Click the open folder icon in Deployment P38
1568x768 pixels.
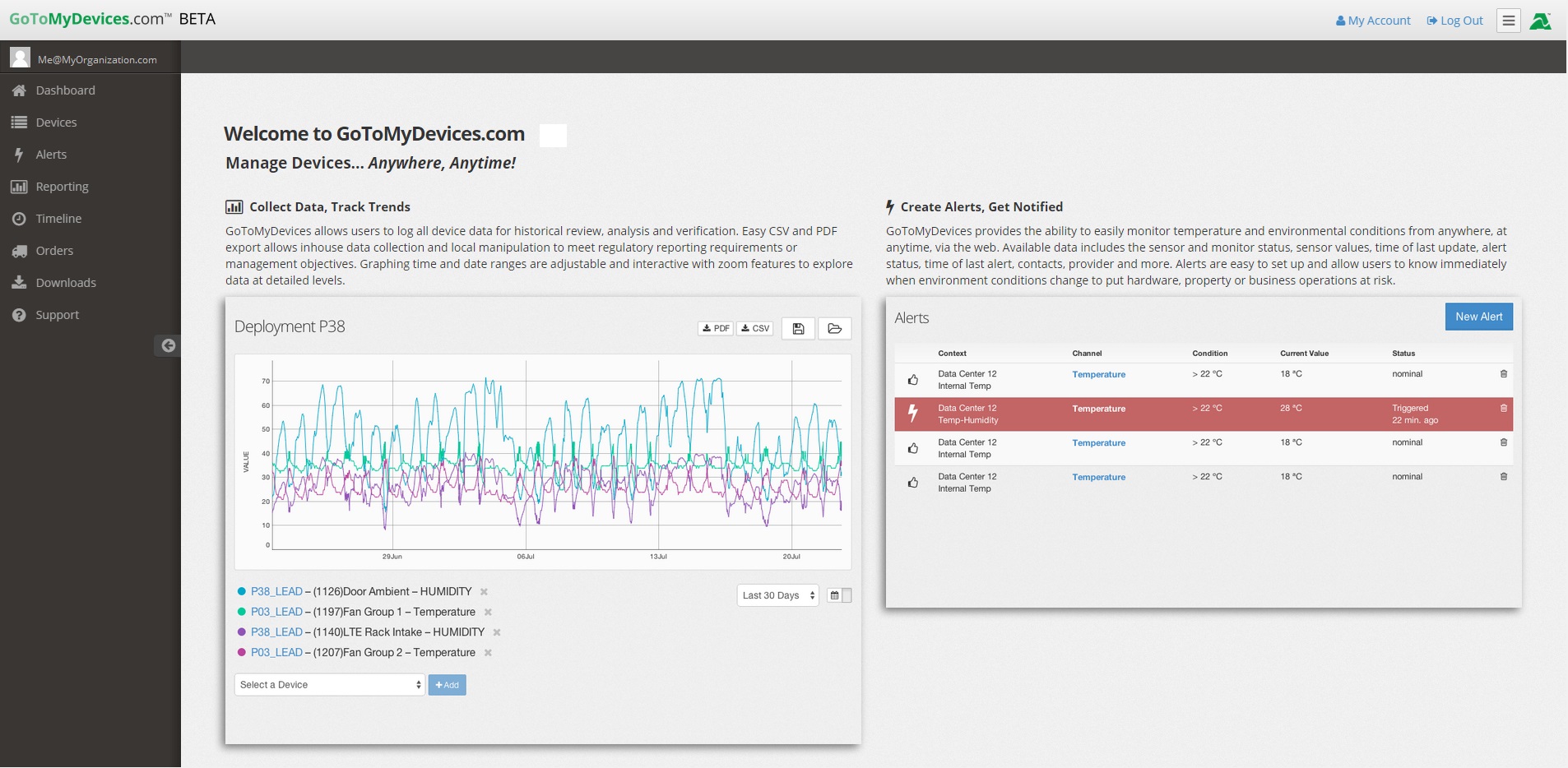(x=834, y=329)
